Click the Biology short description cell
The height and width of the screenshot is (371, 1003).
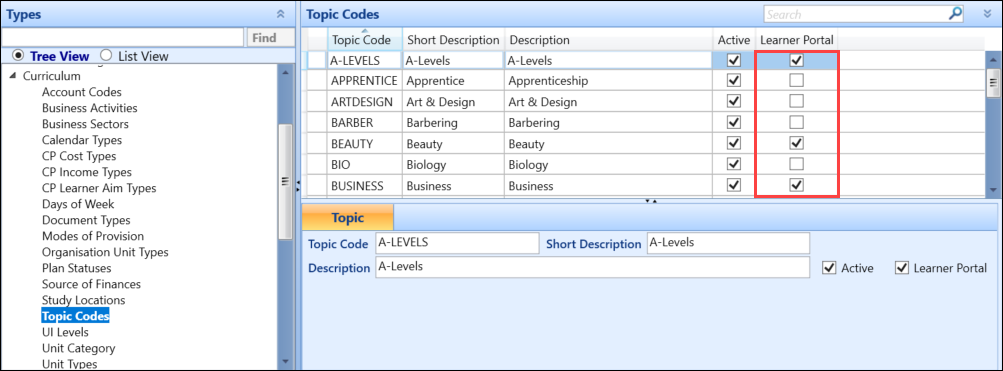coord(453,164)
